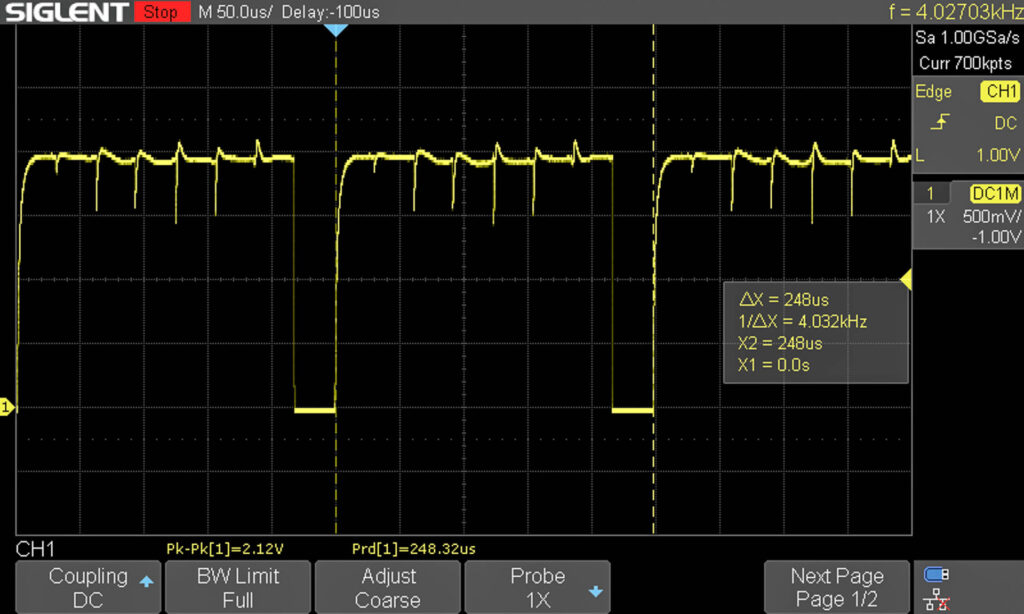The width and height of the screenshot is (1024, 614).
Task: Click the LAN network status icon
Action: [x=936, y=600]
